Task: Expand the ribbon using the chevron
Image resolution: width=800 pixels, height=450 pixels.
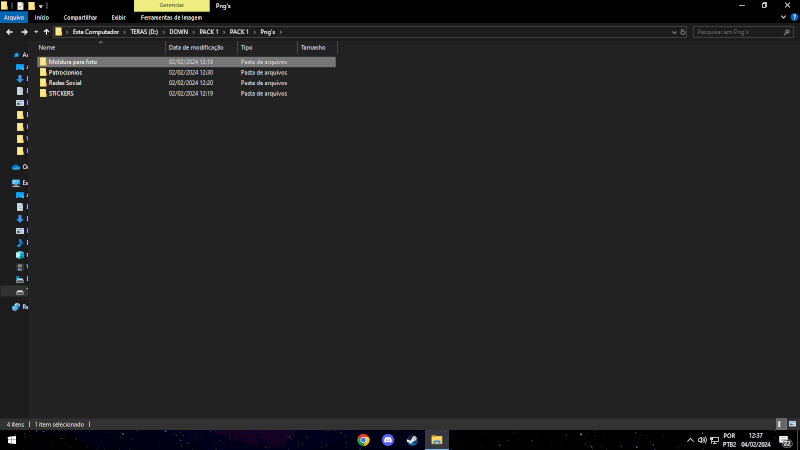Action: pyautogui.click(x=784, y=17)
